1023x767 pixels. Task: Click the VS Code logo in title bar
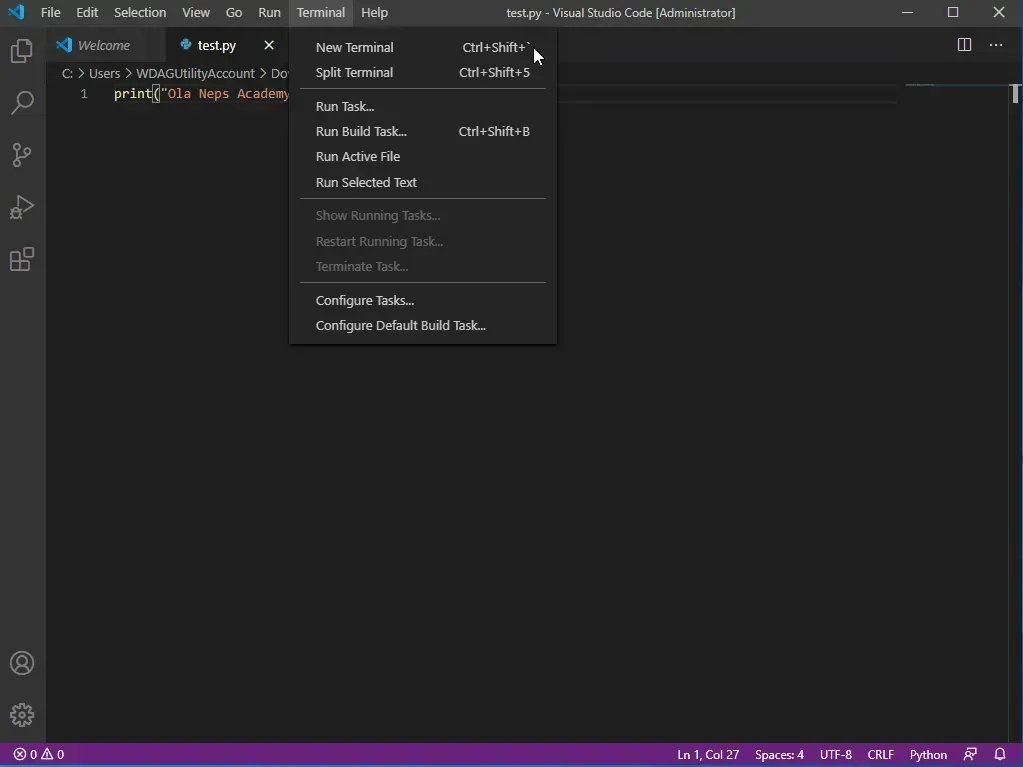point(16,12)
